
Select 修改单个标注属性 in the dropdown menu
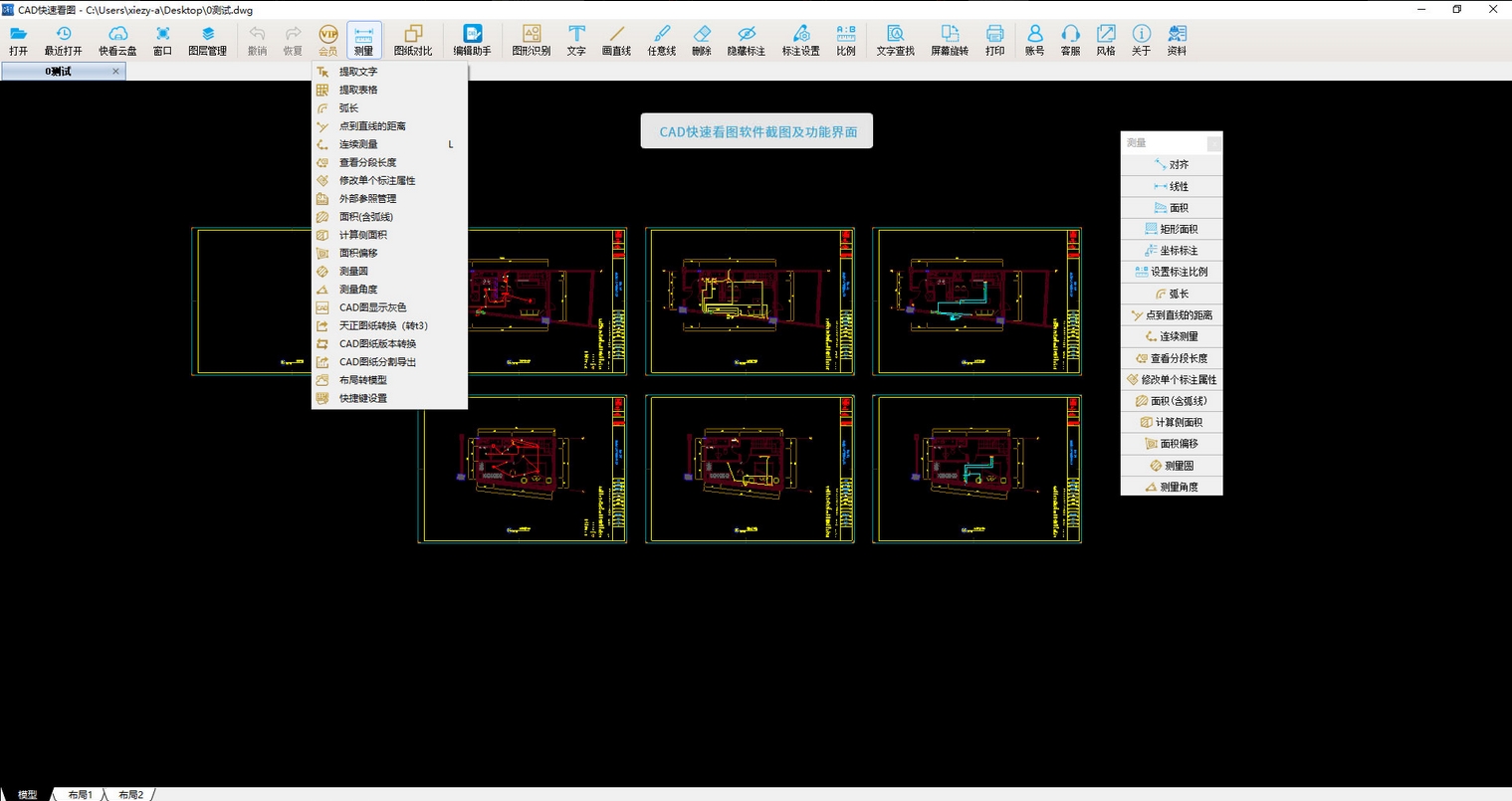[389, 180]
